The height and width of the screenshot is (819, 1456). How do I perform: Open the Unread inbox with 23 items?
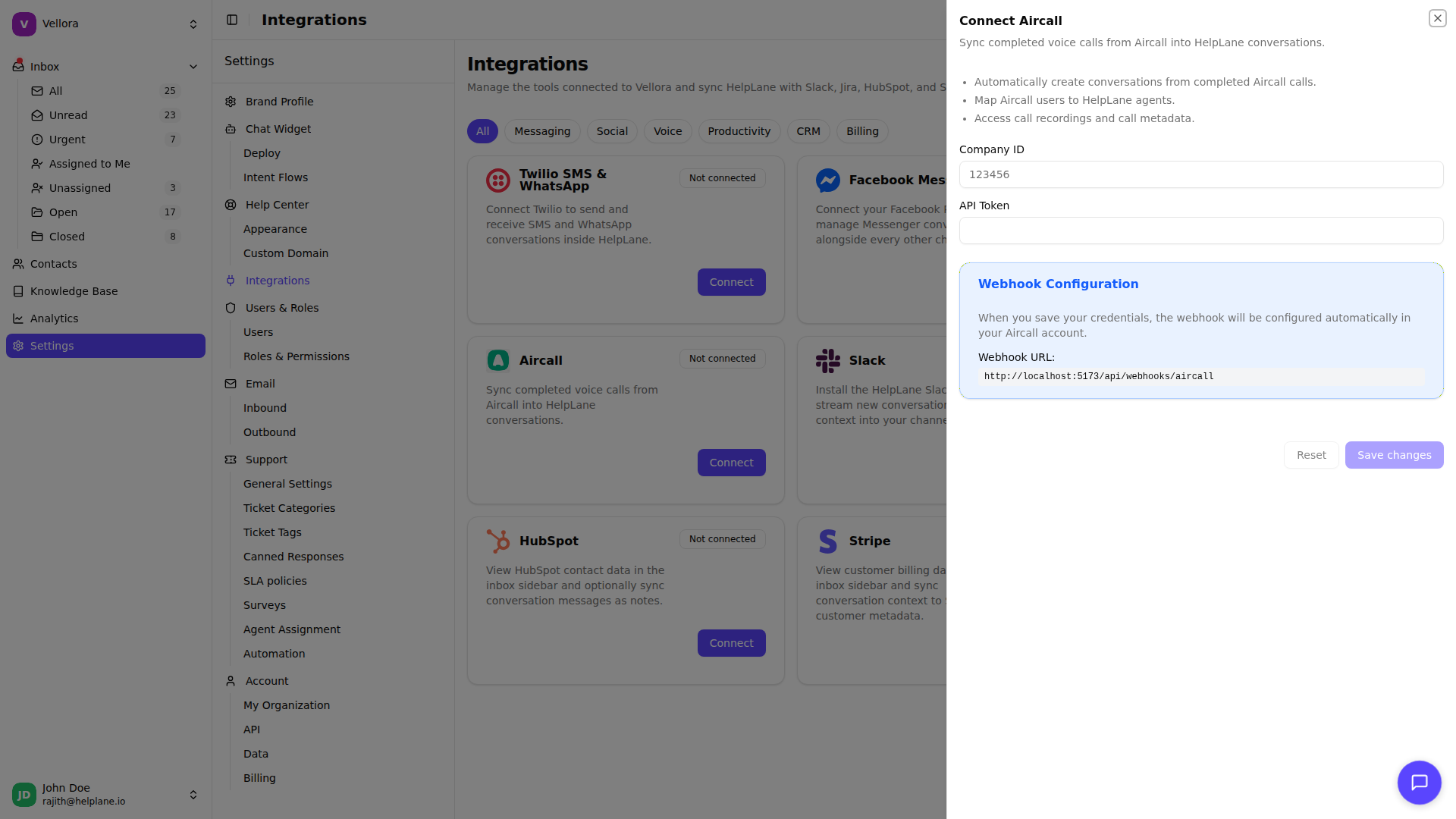coord(105,115)
